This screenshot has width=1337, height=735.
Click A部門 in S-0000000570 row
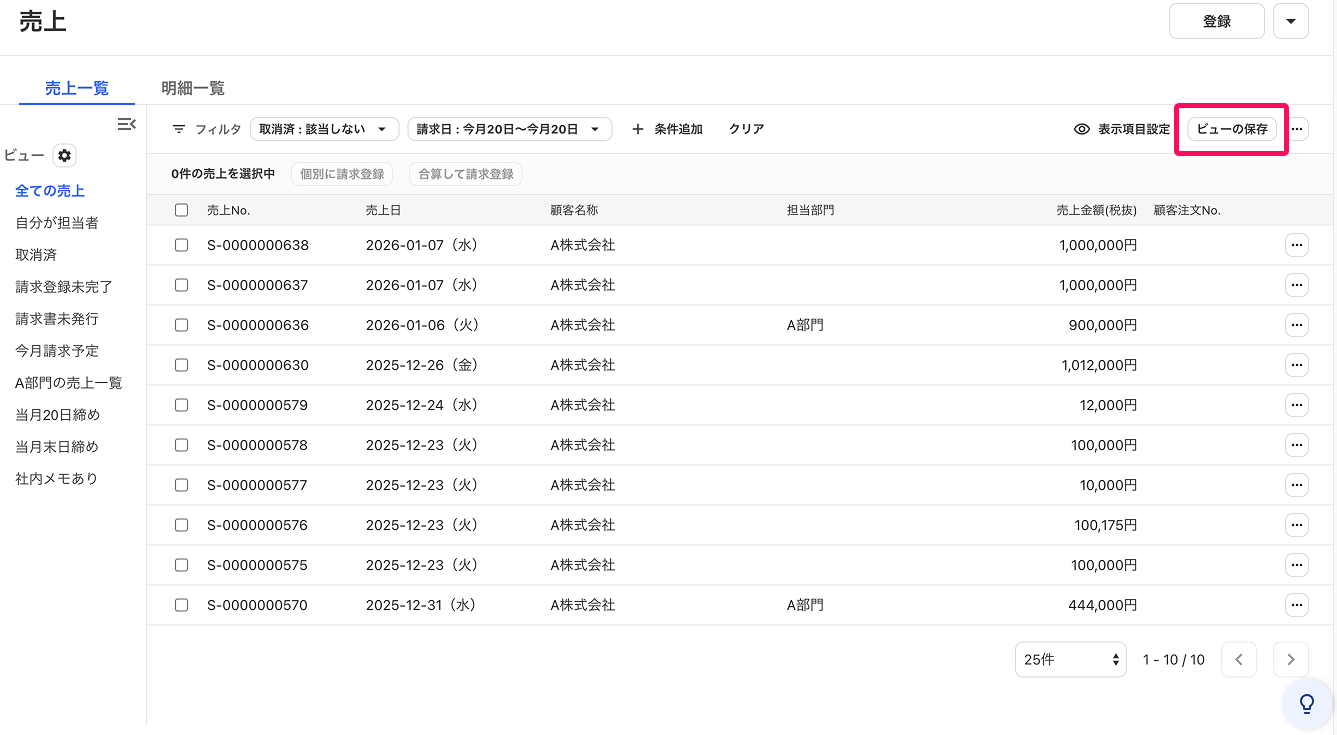(x=805, y=605)
